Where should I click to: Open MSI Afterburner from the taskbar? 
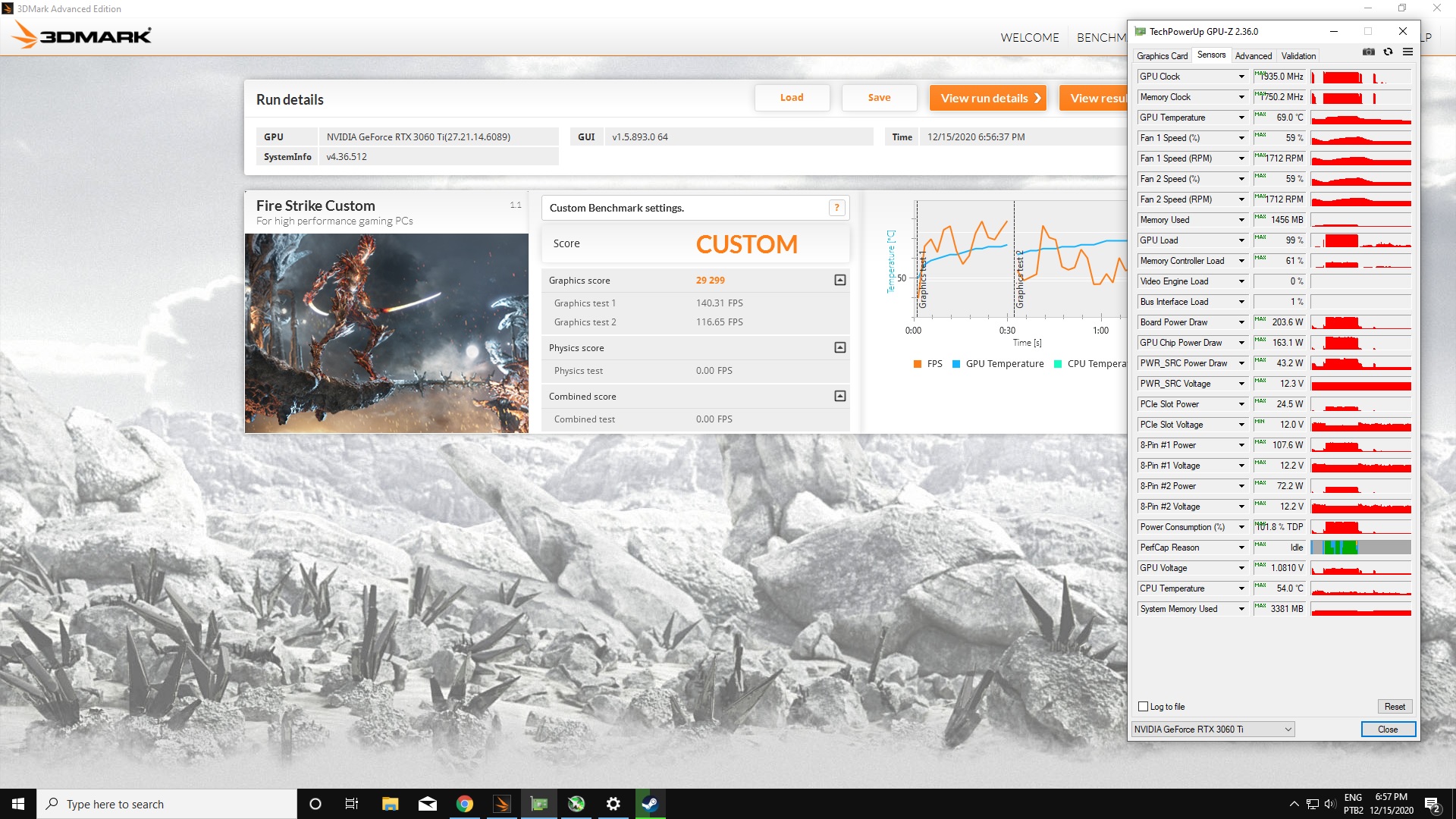point(576,804)
